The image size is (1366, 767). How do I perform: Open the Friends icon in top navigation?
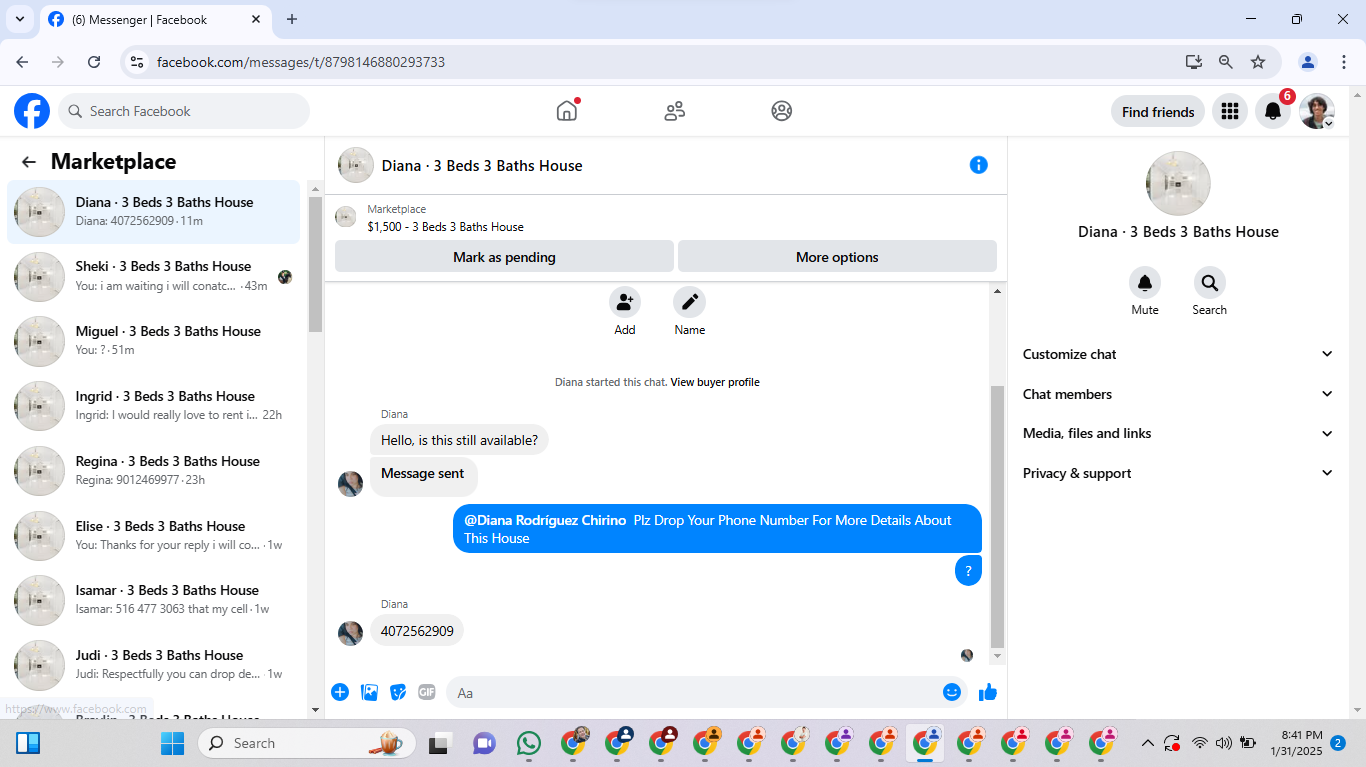click(x=675, y=111)
